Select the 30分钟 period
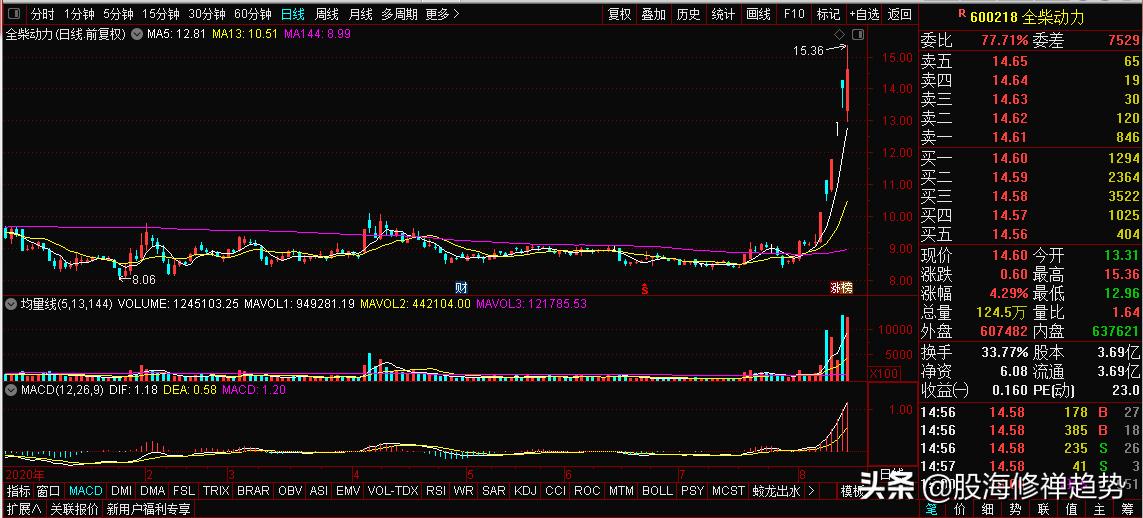1143x518 pixels. pos(207,14)
